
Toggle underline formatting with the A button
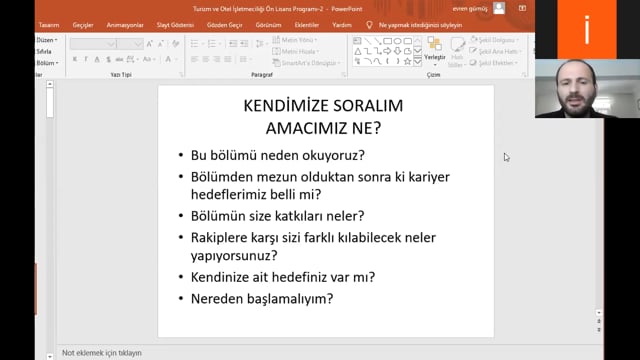[x=97, y=59]
